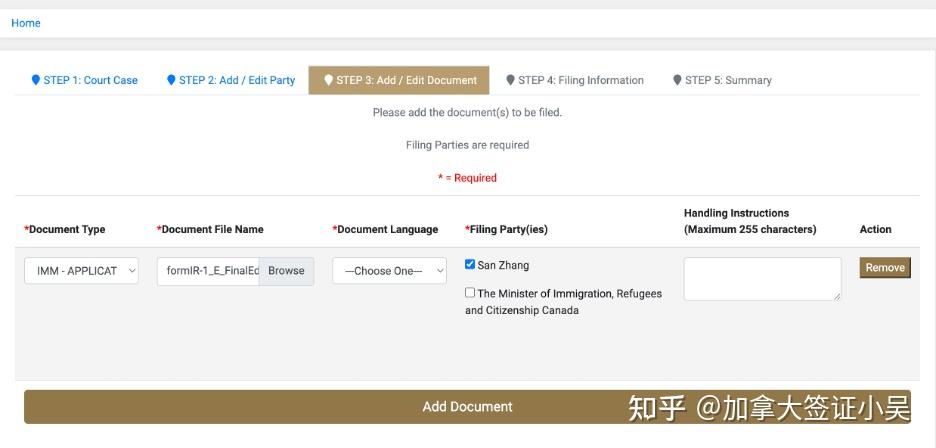This screenshot has width=936, height=448.
Task: Click the Add Document button
Action: (x=467, y=407)
